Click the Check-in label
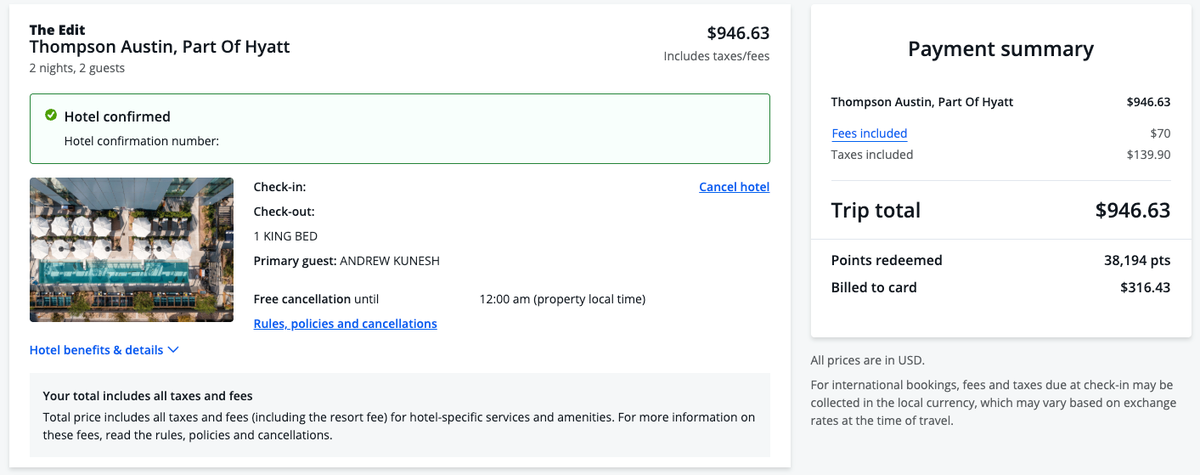 coord(280,187)
